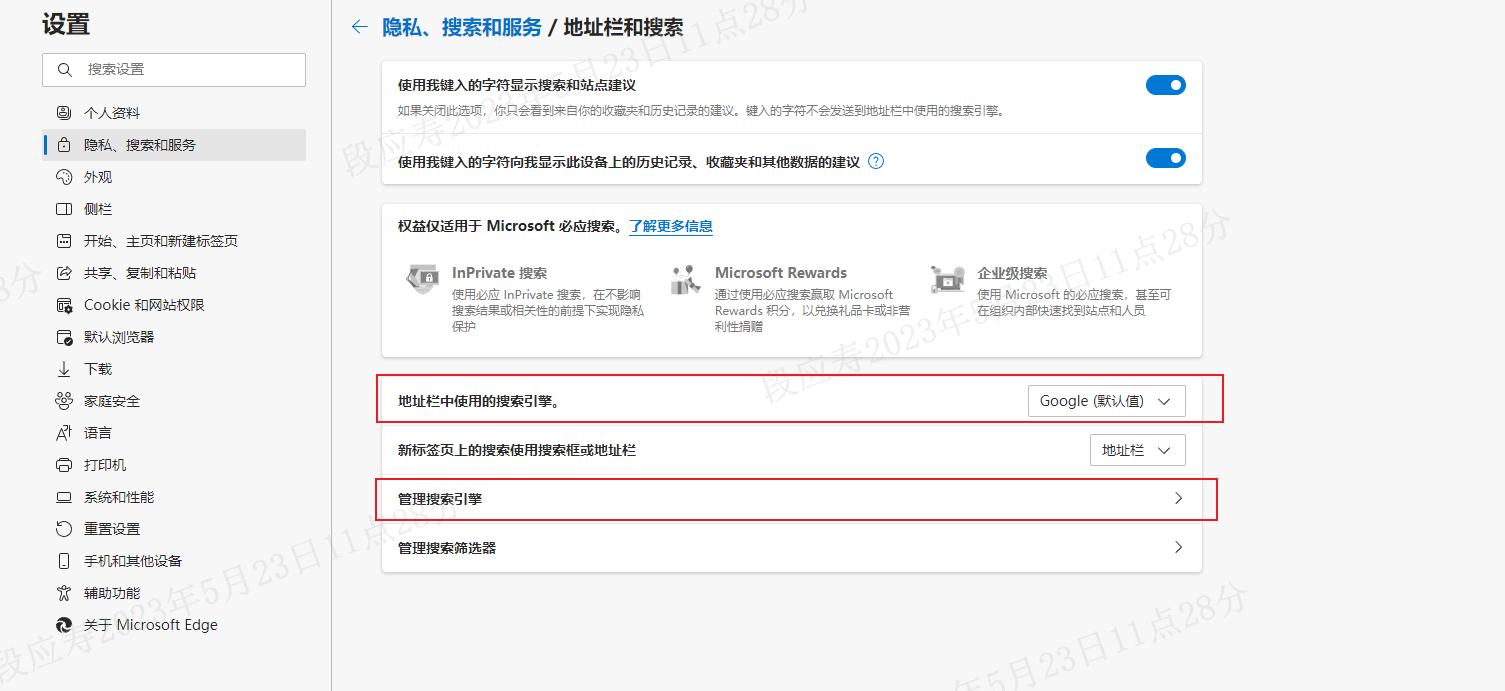Click the 系统和性能 laptop icon
This screenshot has height=691, width=1505.
(64, 497)
